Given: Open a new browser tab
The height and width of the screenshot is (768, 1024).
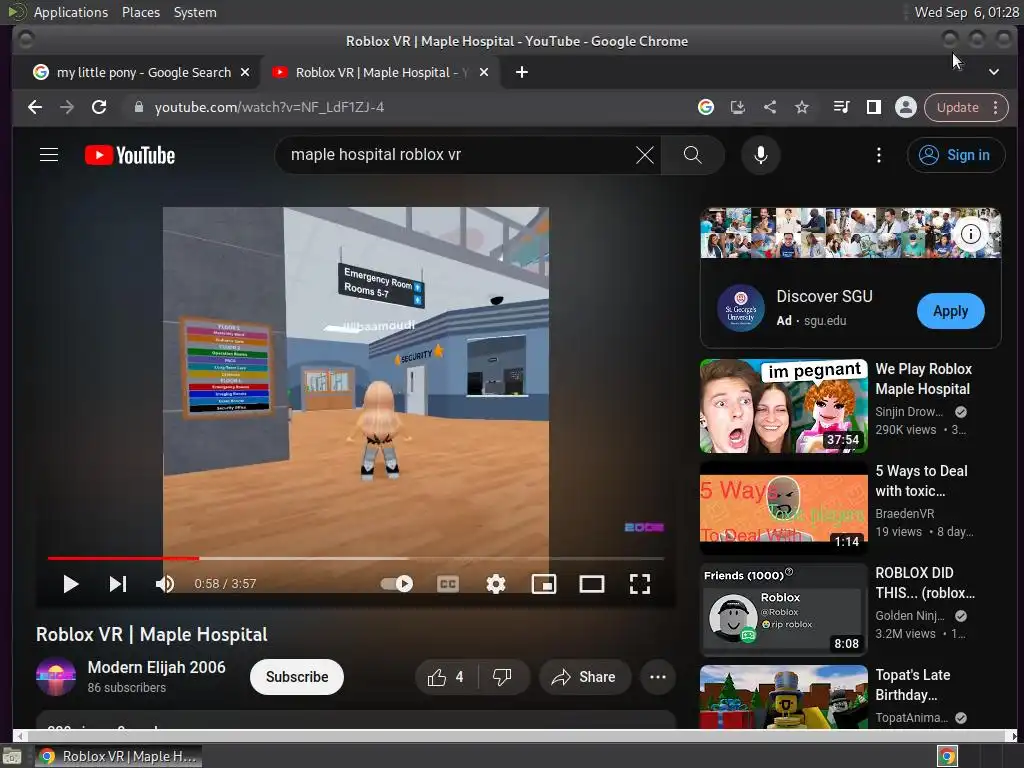Looking at the screenshot, I should click(522, 72).
